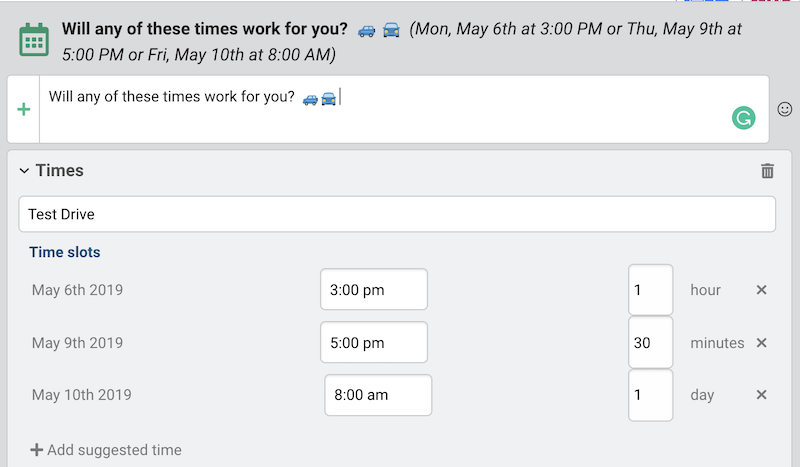Open the 3:00 pm time field
The width and height of the screenshot is (800, 467).
[x=374, y=289]
